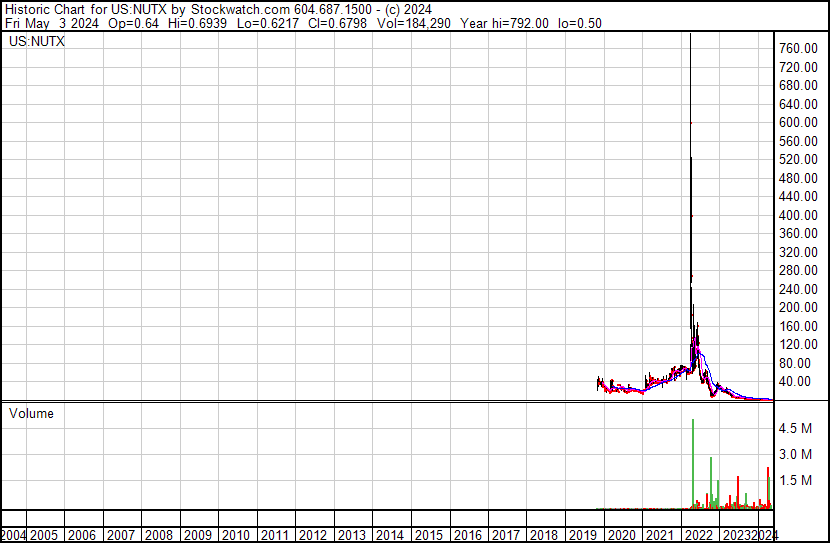Screen dimensions: 830x543
Task: Select the 2022 year marker on time axis
Action: click(x=696, y=535)
